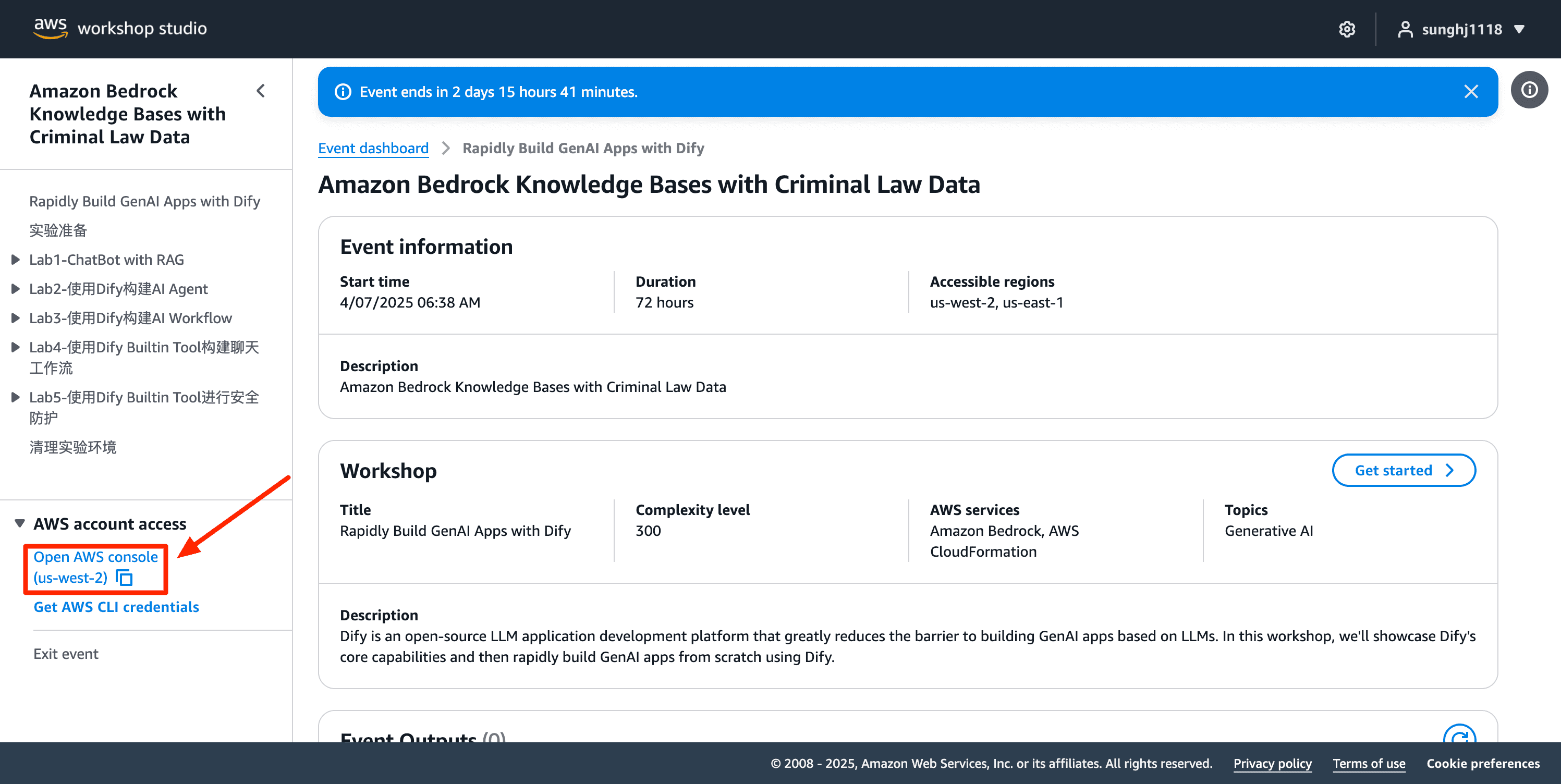Screen dimensions: 1561x784
Task: Refresh the Event Outputs section
Action: [x=1459, y=736]
